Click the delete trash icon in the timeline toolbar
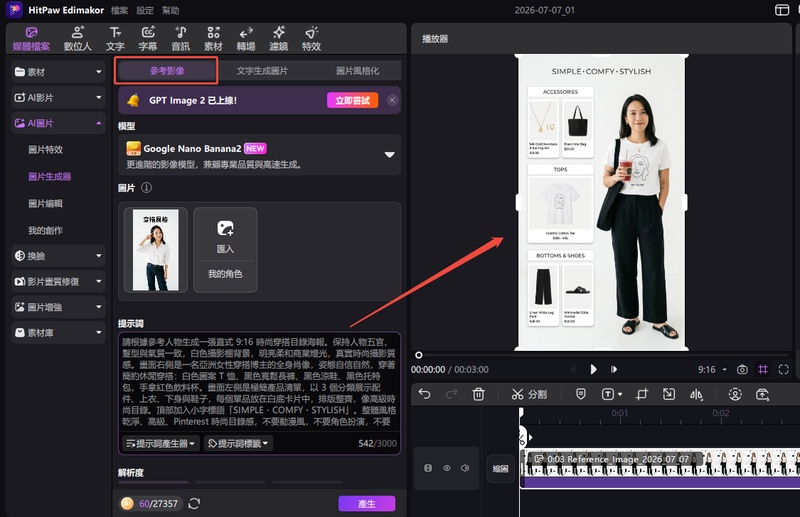 tap(478, 394)
